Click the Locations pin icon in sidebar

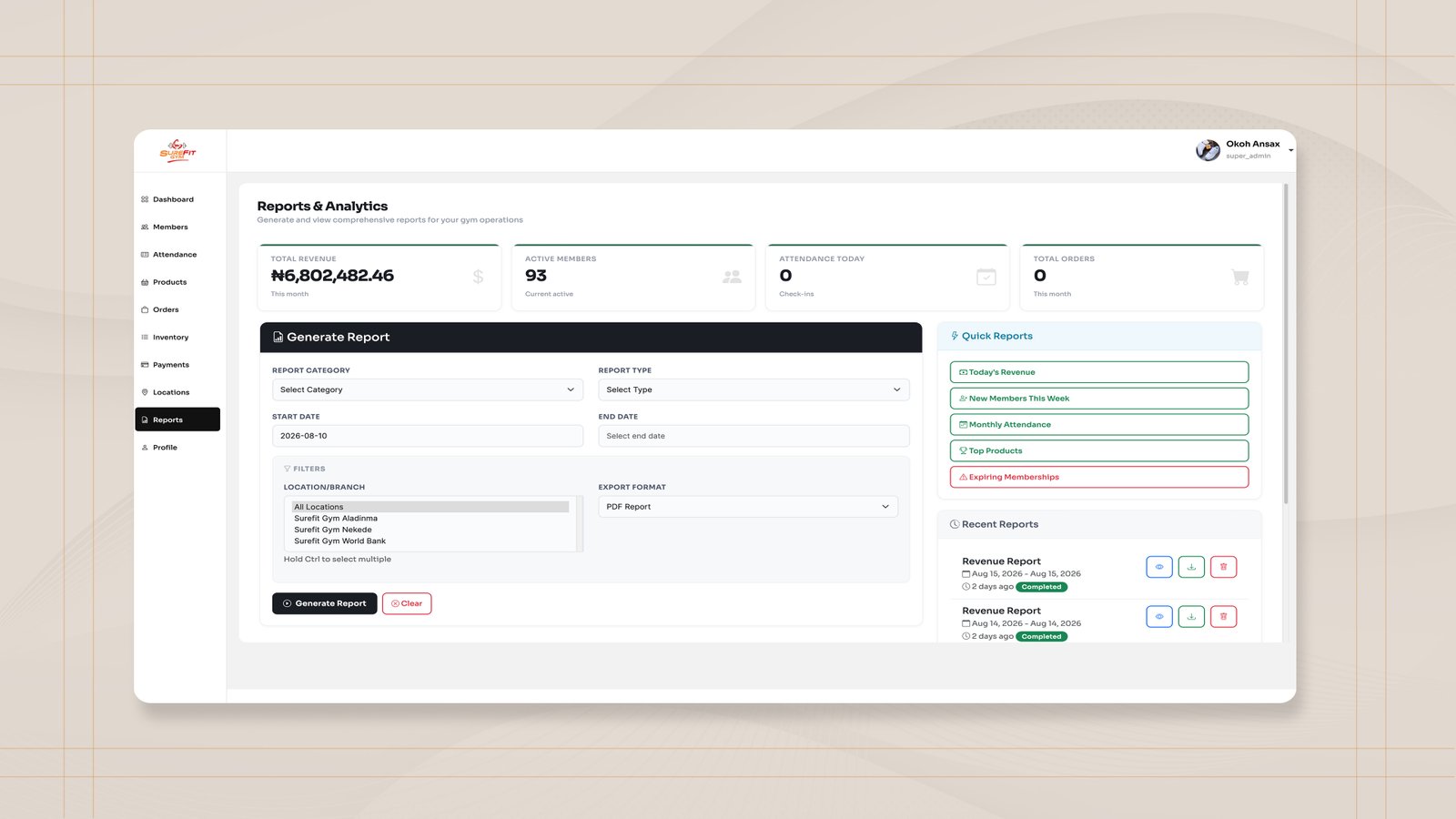(x=145, y=392)
